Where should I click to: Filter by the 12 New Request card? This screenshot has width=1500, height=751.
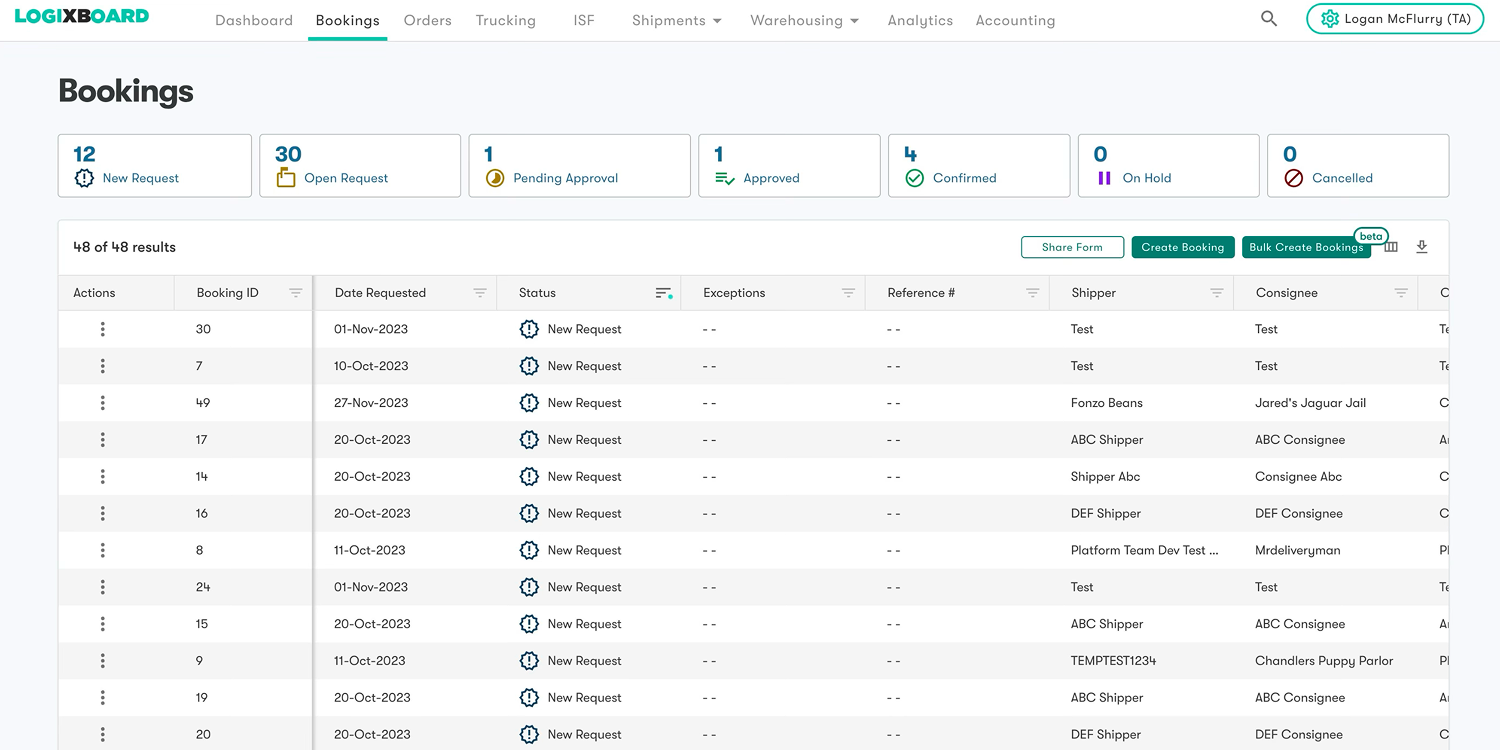point(155,166)
